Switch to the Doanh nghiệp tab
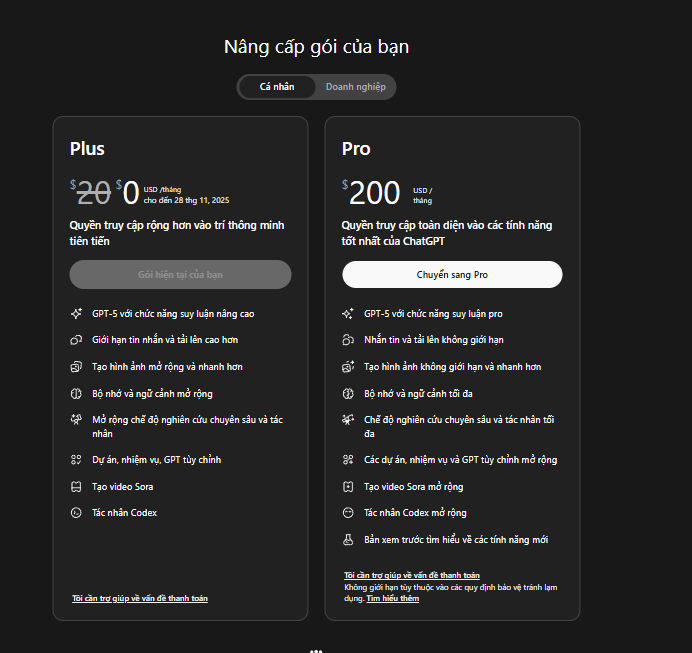 [355, 87]
